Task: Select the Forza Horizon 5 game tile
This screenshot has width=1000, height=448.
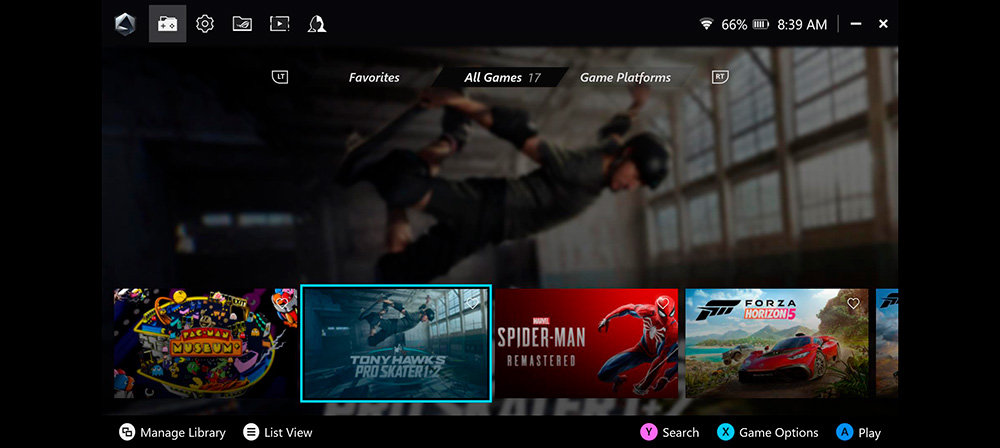Action: (777, 343)
